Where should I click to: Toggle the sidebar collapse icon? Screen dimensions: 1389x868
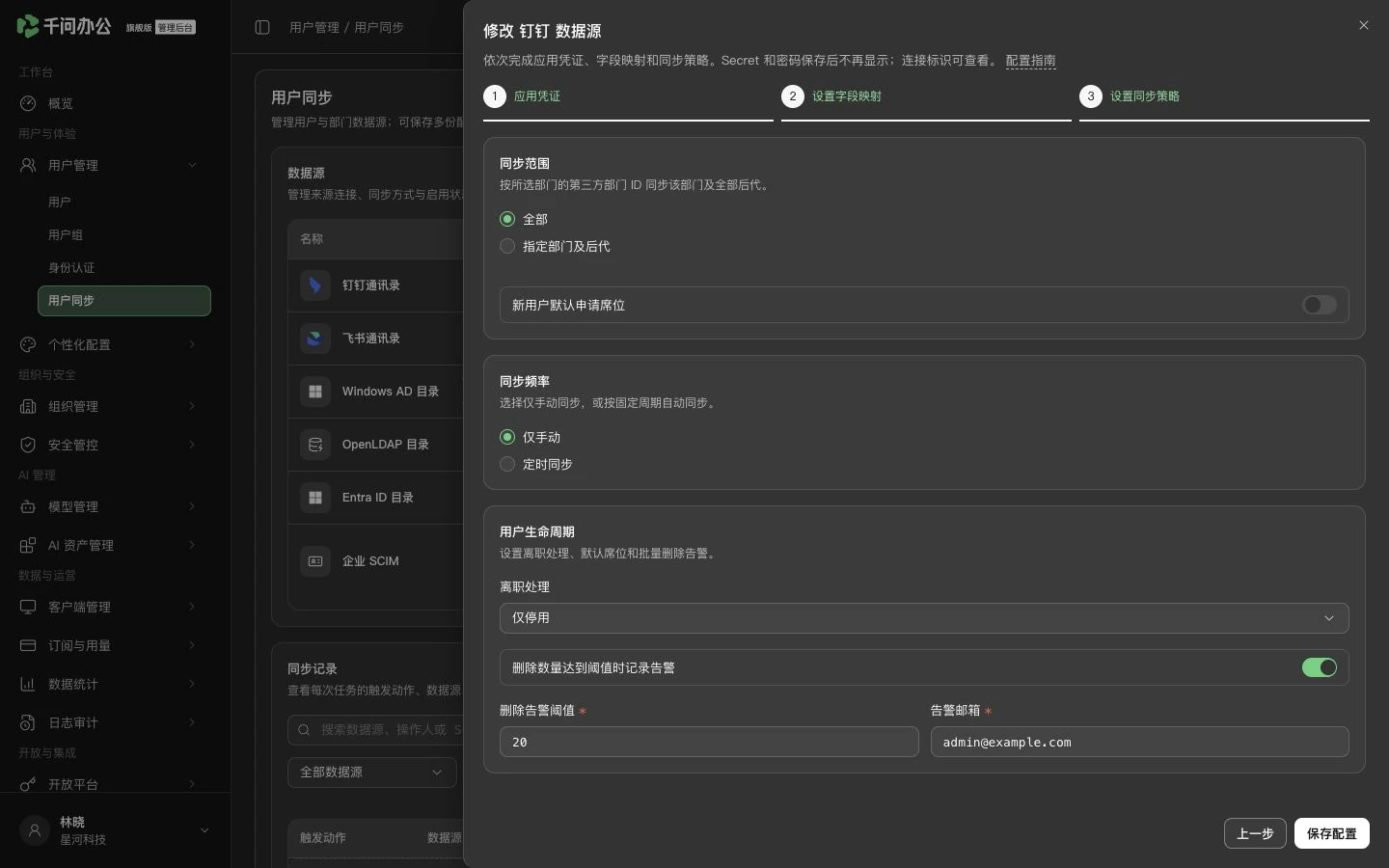click(x=262, y=27)
